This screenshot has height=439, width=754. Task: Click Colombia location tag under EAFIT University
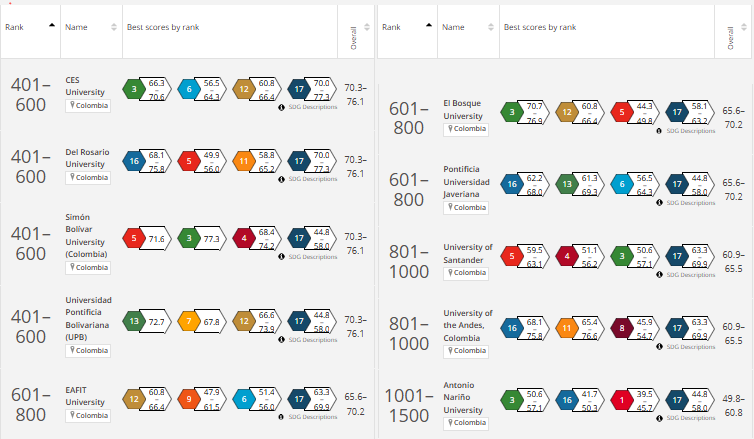tap(88, 415)
